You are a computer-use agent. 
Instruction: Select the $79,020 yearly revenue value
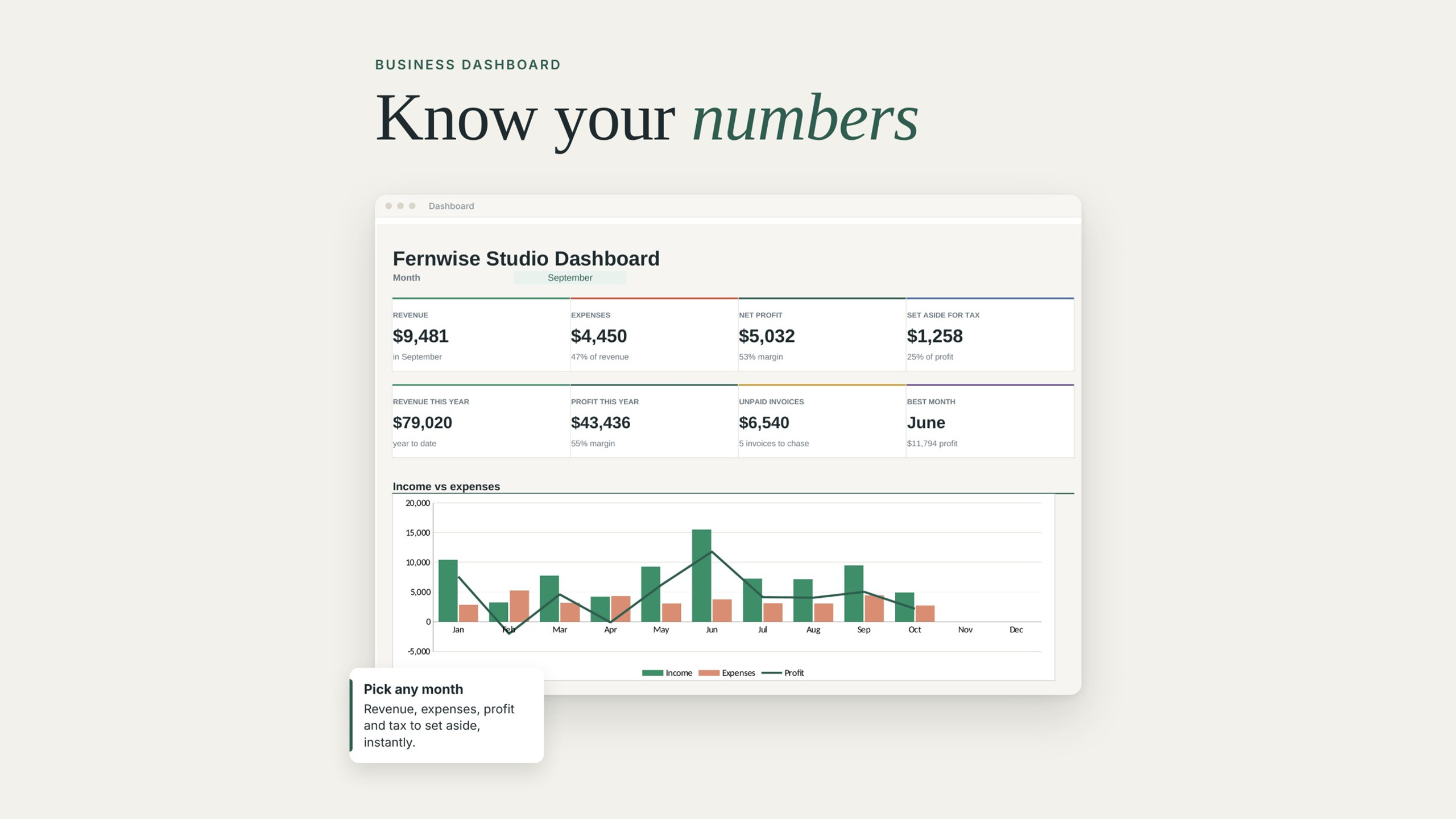click(x=422, y=423)
